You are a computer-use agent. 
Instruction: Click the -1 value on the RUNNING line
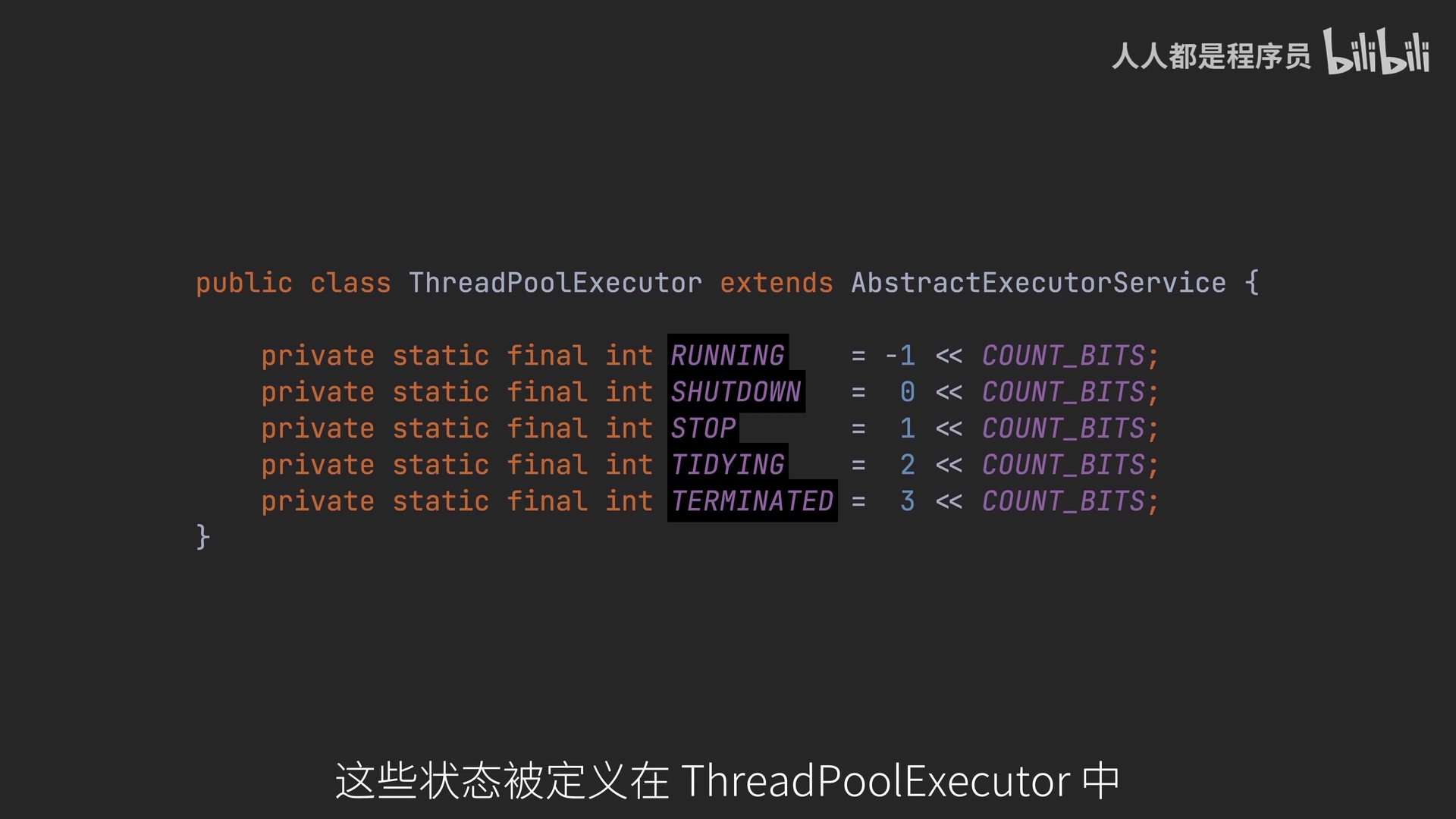pyautogui.click(x=900, y=356)
